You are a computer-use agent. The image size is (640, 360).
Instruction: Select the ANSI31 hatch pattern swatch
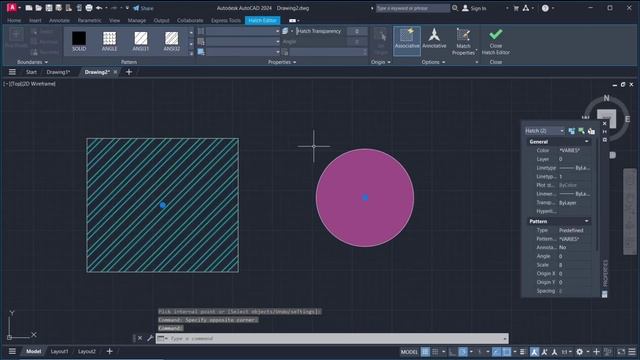(140, 41)
